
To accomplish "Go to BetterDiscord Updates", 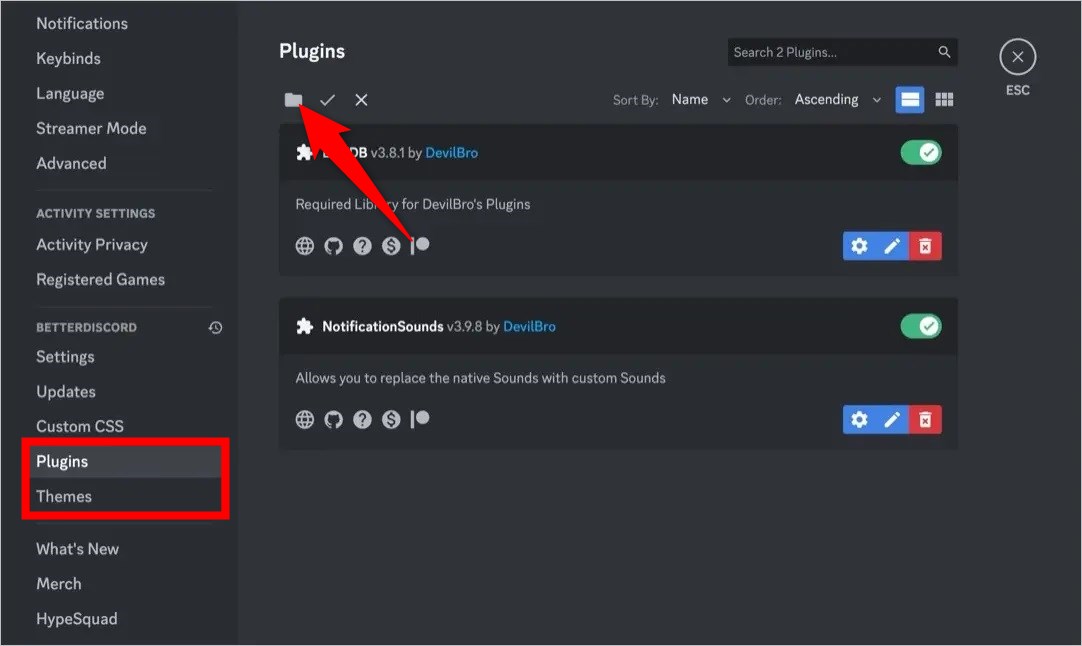I will [65, 391].
